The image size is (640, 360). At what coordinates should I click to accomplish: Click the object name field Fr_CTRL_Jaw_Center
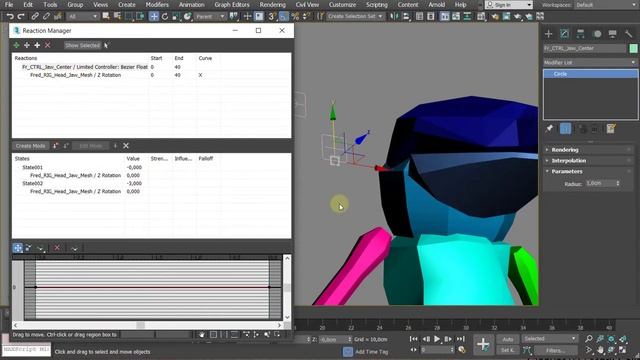[x=584, y=48]
